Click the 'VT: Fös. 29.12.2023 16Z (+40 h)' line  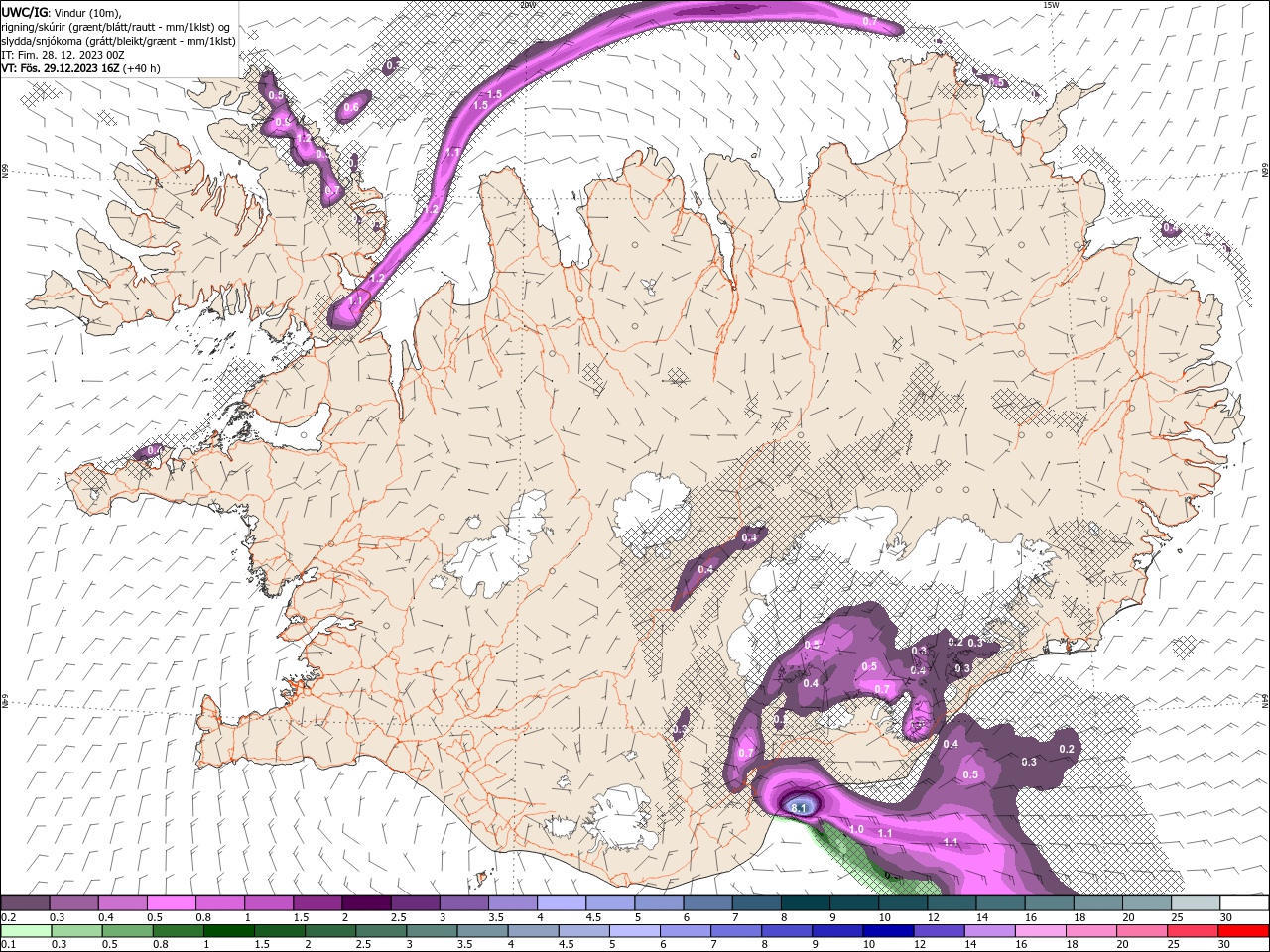click(x=81, y=68)
